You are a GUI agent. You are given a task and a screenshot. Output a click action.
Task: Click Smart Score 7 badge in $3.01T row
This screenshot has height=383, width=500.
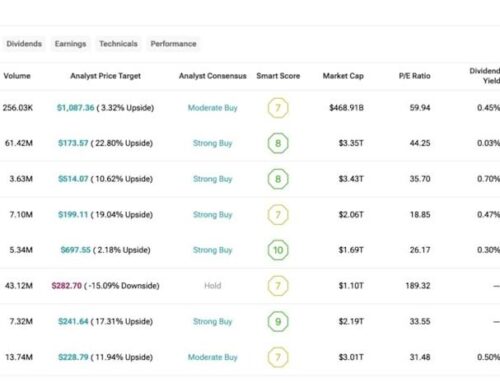pos(278,357)
